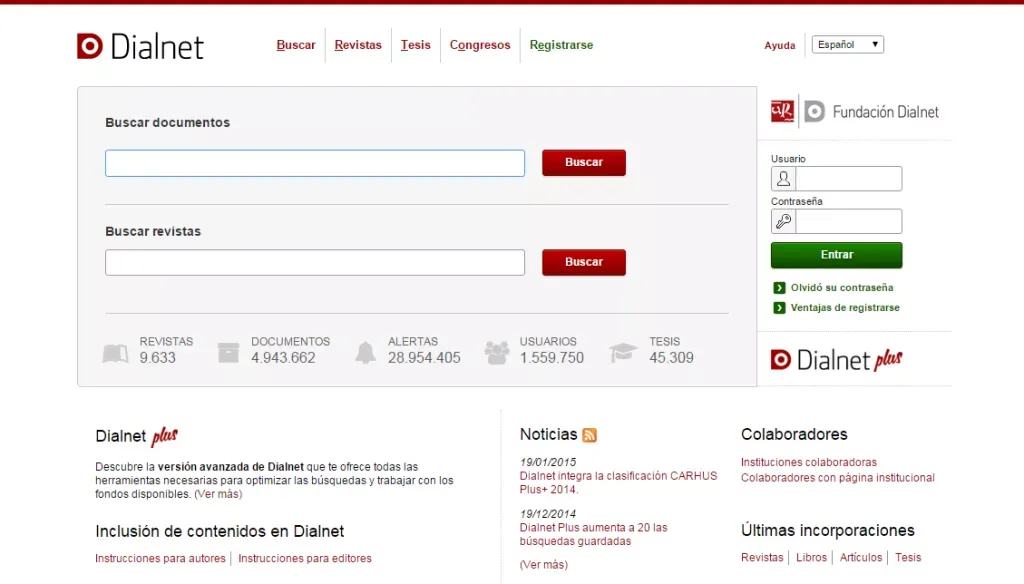Click the Revistas count 9.633
Image resolution: width=1024 pixels, height=584 pixels.
[157, 358]
